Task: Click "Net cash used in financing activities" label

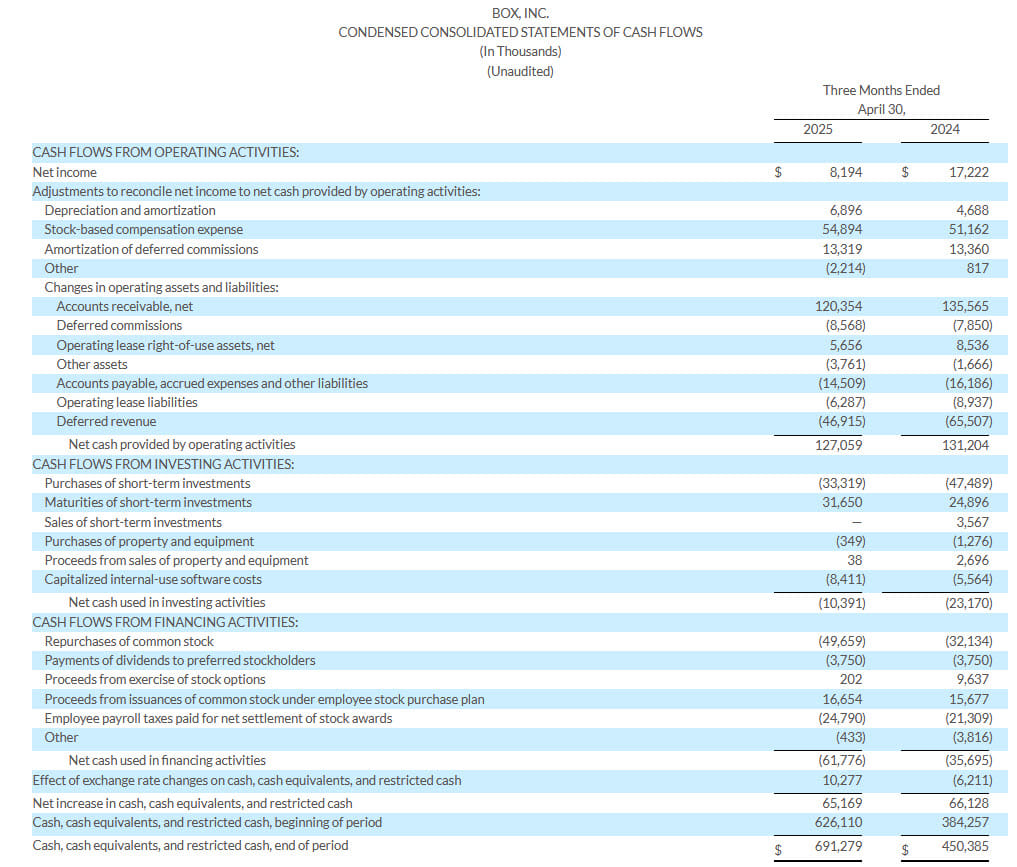Action: 167,761
